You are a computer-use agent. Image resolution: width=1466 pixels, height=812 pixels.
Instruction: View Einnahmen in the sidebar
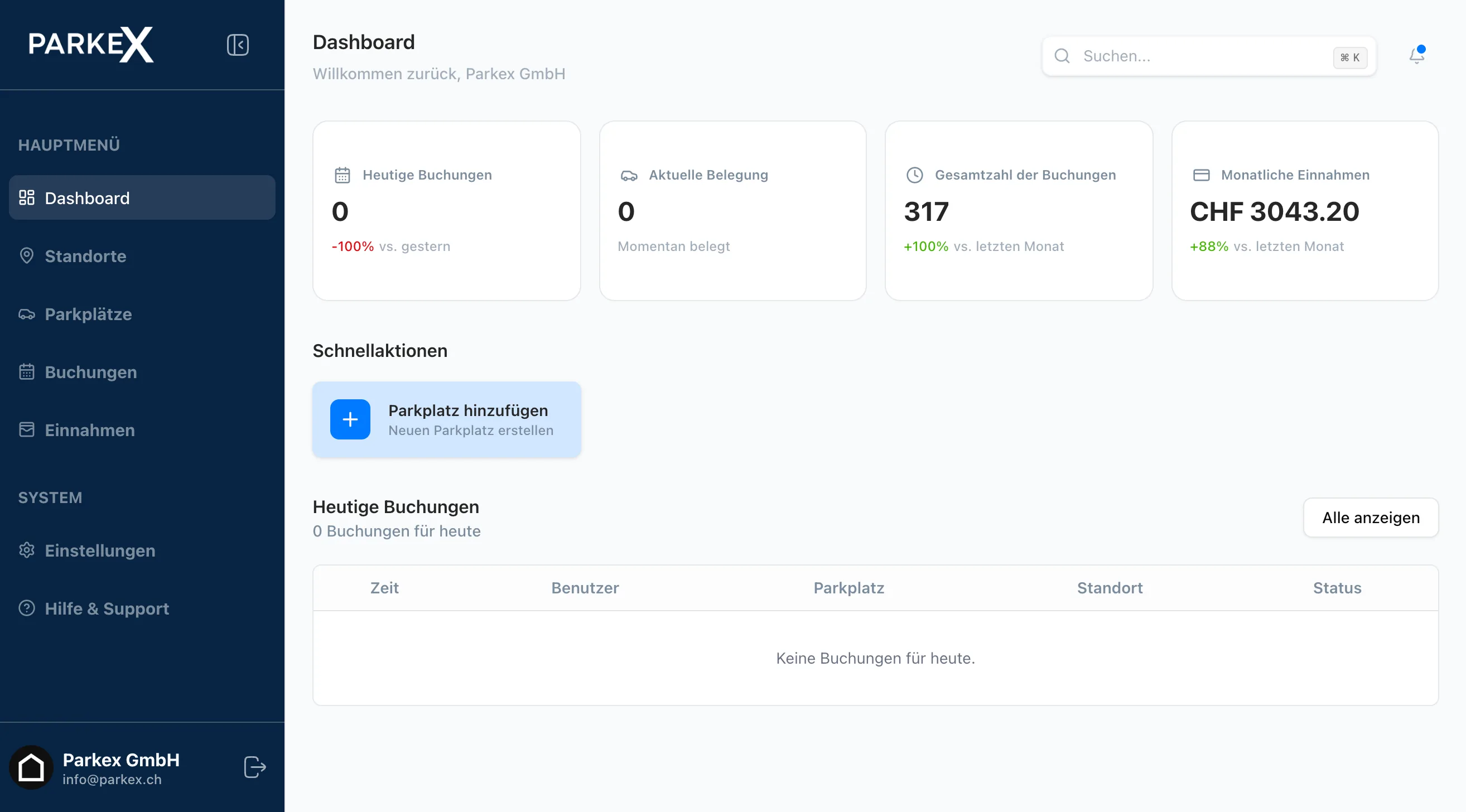tap(90, 430)
